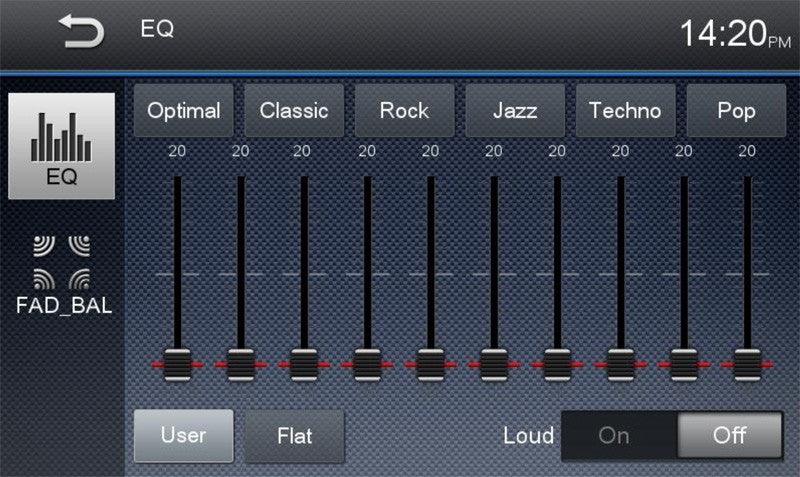800x477 pixels.
Task: Choose the Classic EQ preset
Action: [x=294, y=111]
